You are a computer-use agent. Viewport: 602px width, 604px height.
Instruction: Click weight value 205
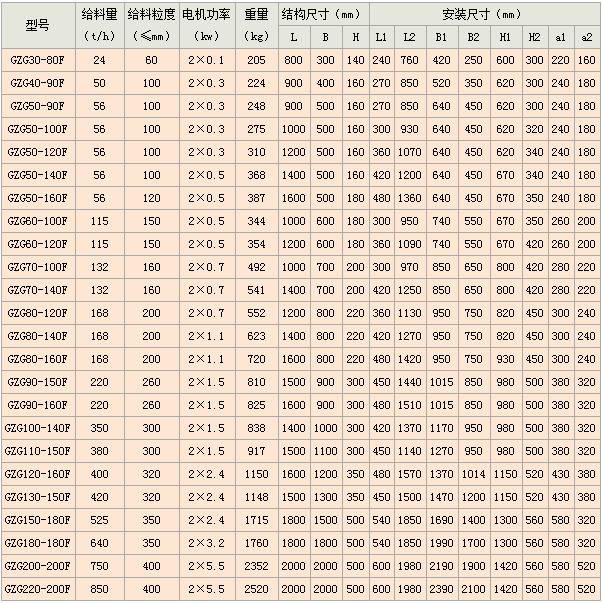pos(256,60)
